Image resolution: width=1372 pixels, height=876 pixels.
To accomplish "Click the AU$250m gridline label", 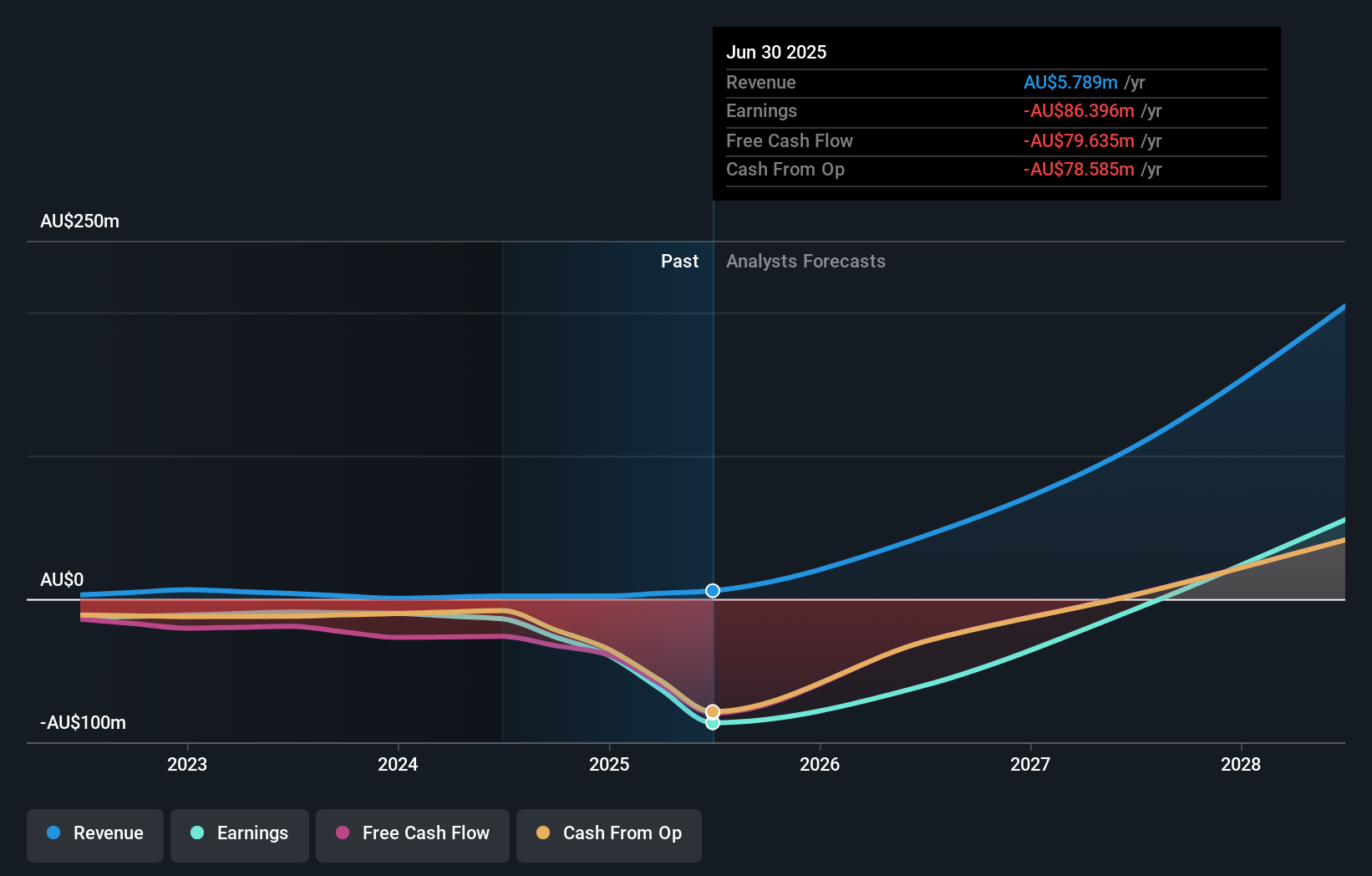I will pyautogui.click(x=79, y=221).
